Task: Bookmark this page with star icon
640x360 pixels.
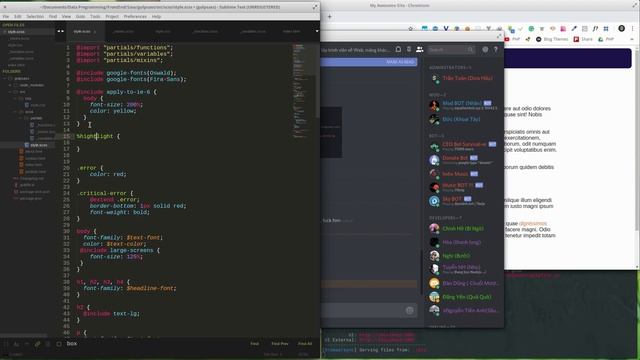Action: tap(411, 29)
